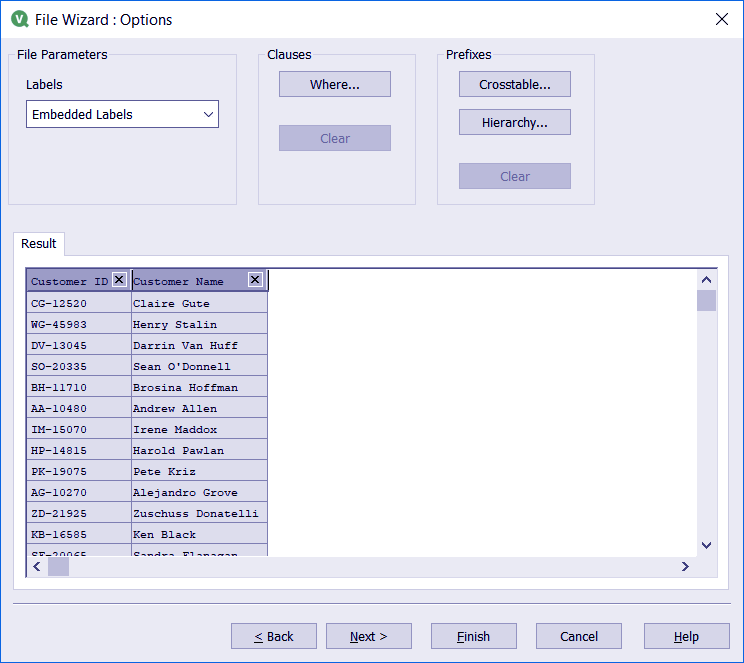
Task: Remove the Customer Name column with its X icon
Action: pos(255,280)
